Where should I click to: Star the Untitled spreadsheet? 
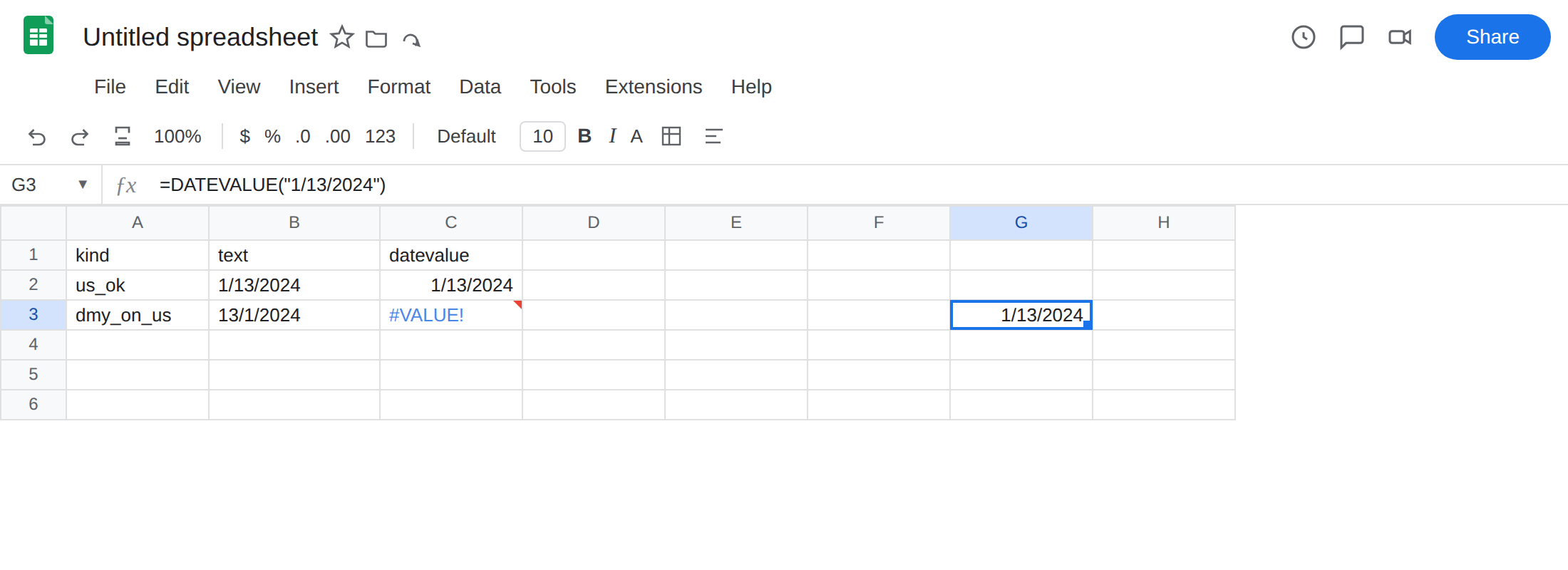click(x=342, y=37)
